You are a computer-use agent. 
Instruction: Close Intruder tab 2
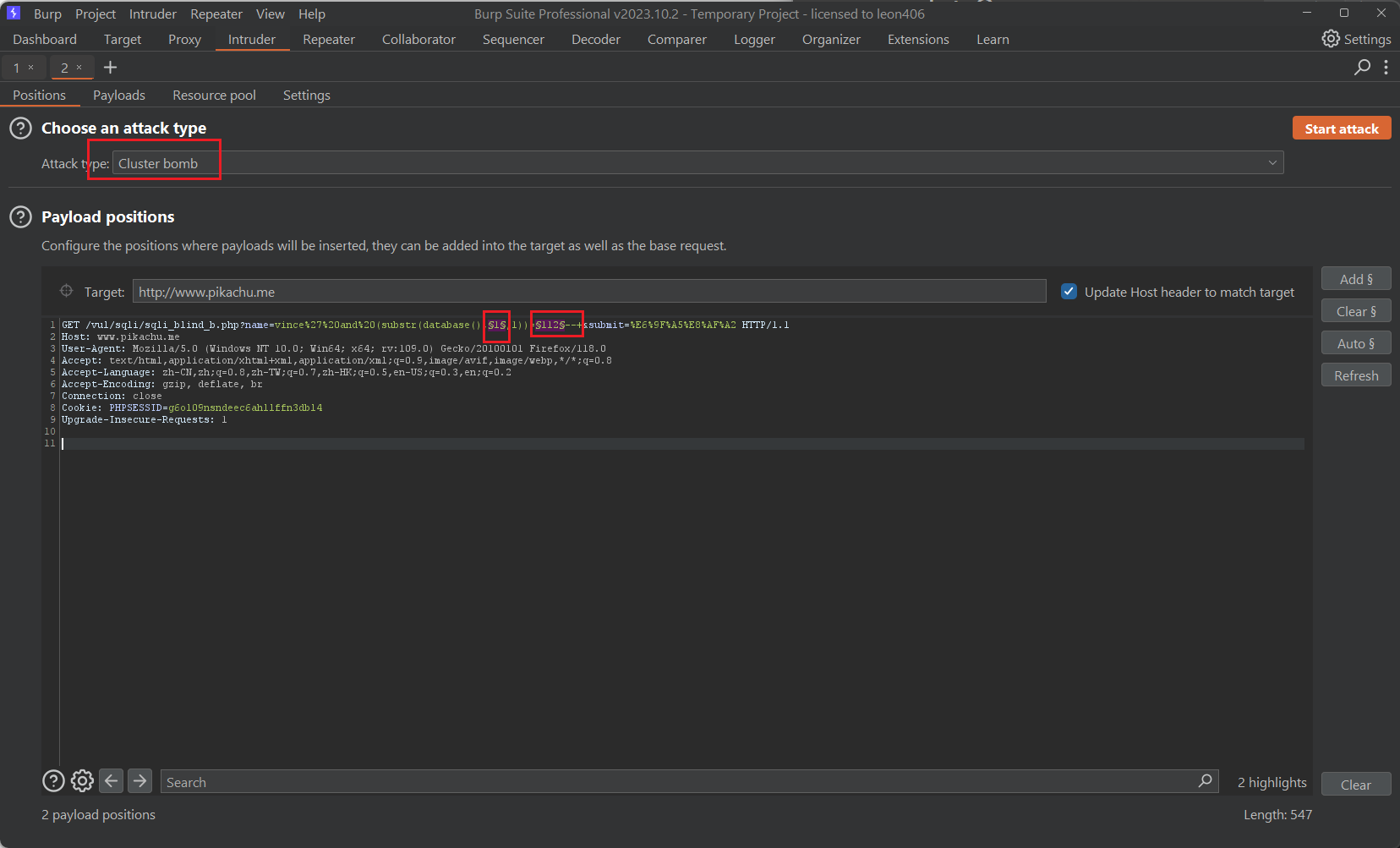pos(79,67)
